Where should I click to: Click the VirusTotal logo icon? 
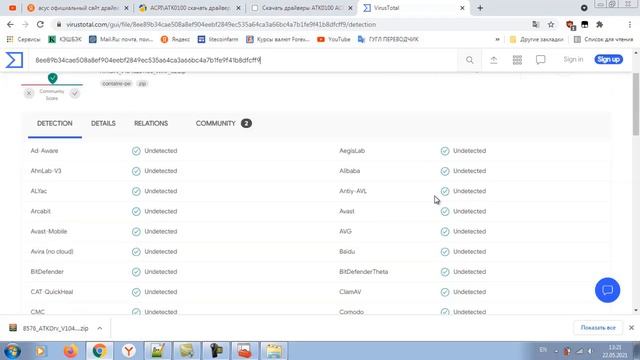point(14,60)
